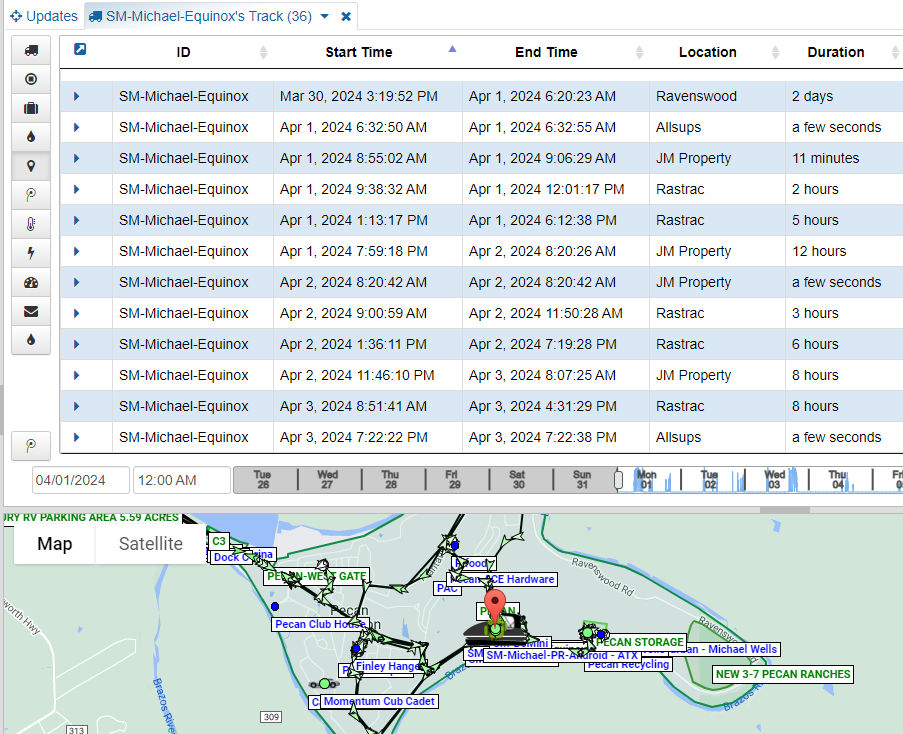Select the Map view type
The width and height of the screenshot is (903, 734).
point(55,544)
